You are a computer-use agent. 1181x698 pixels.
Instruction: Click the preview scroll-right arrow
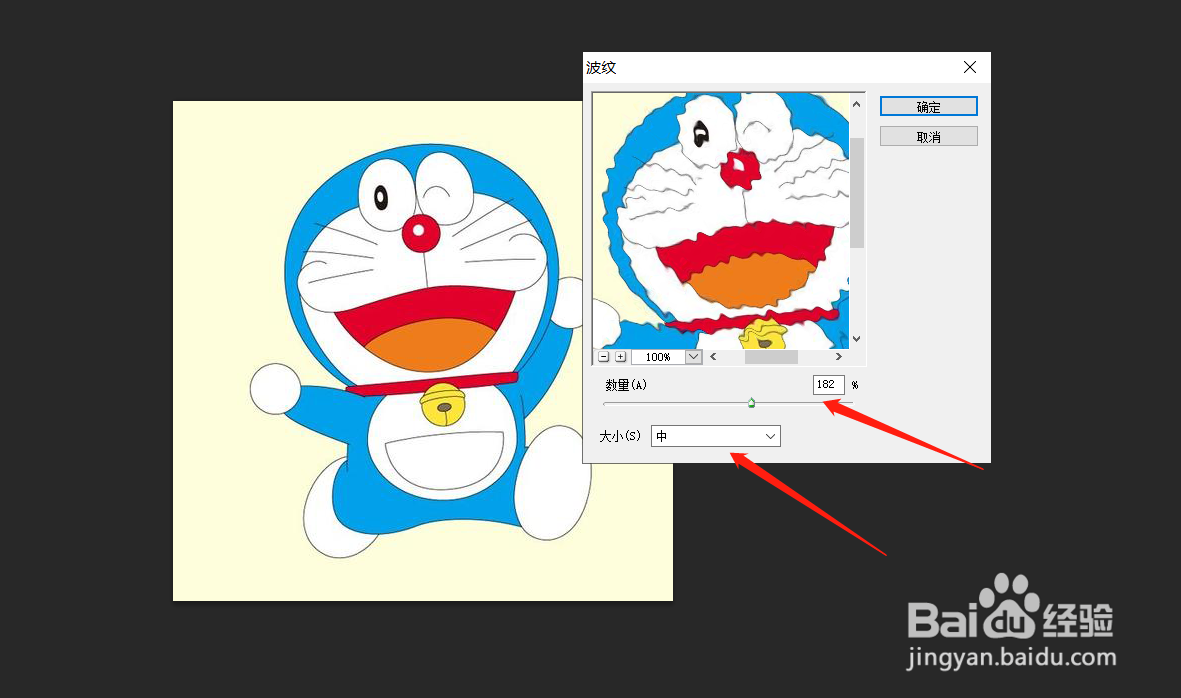point(838,357)
